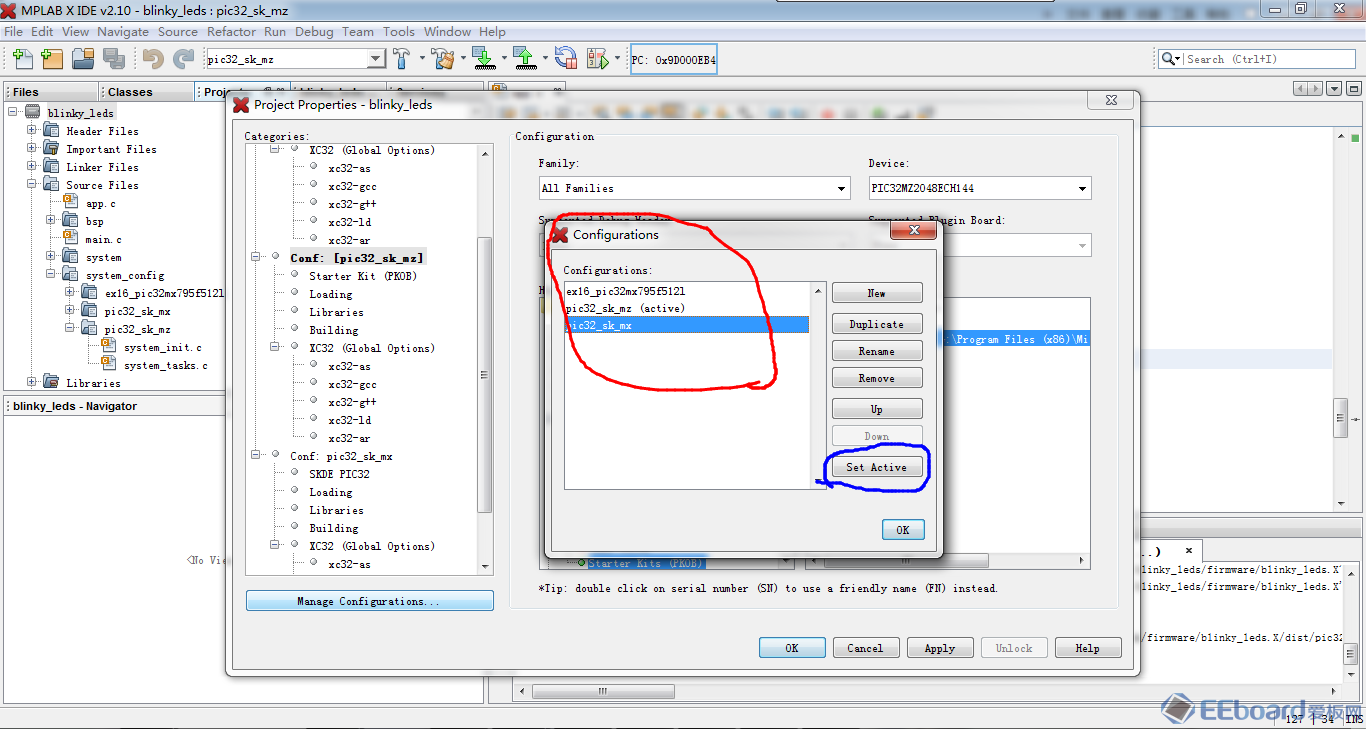1366x729 pixels.
Task: Click the Redo arrow toolbar icon
Action: click(183, 59)
